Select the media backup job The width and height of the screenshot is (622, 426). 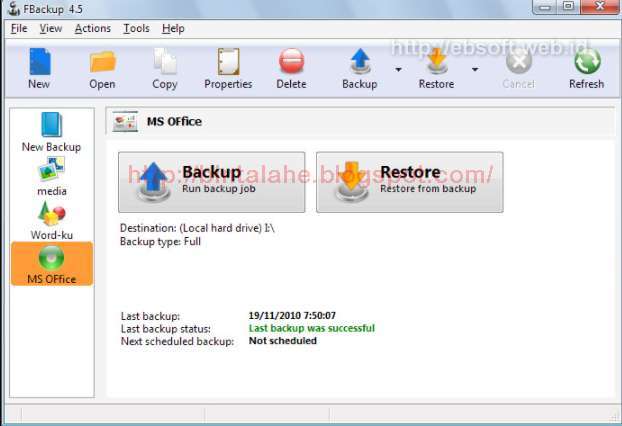point(52,176)
